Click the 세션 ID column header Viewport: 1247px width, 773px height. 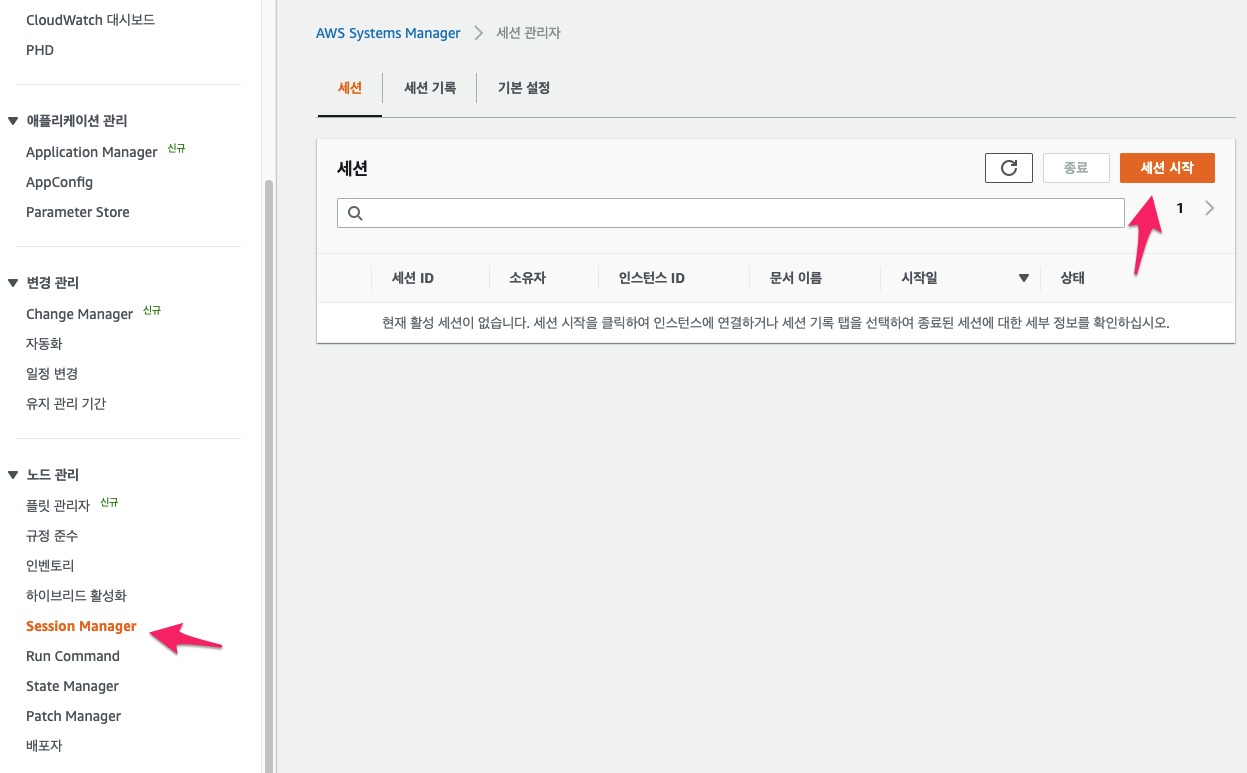click(413, 278)
